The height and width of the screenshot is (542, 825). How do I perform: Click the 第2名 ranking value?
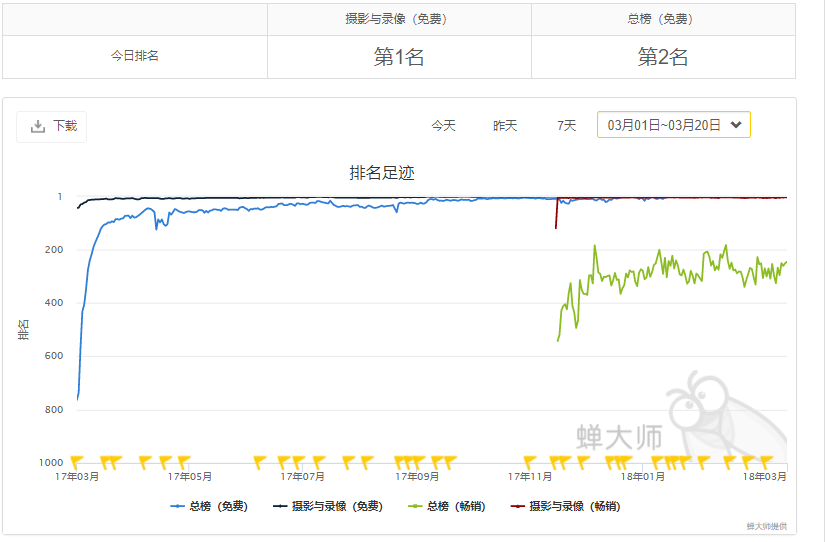click(663, 57)
